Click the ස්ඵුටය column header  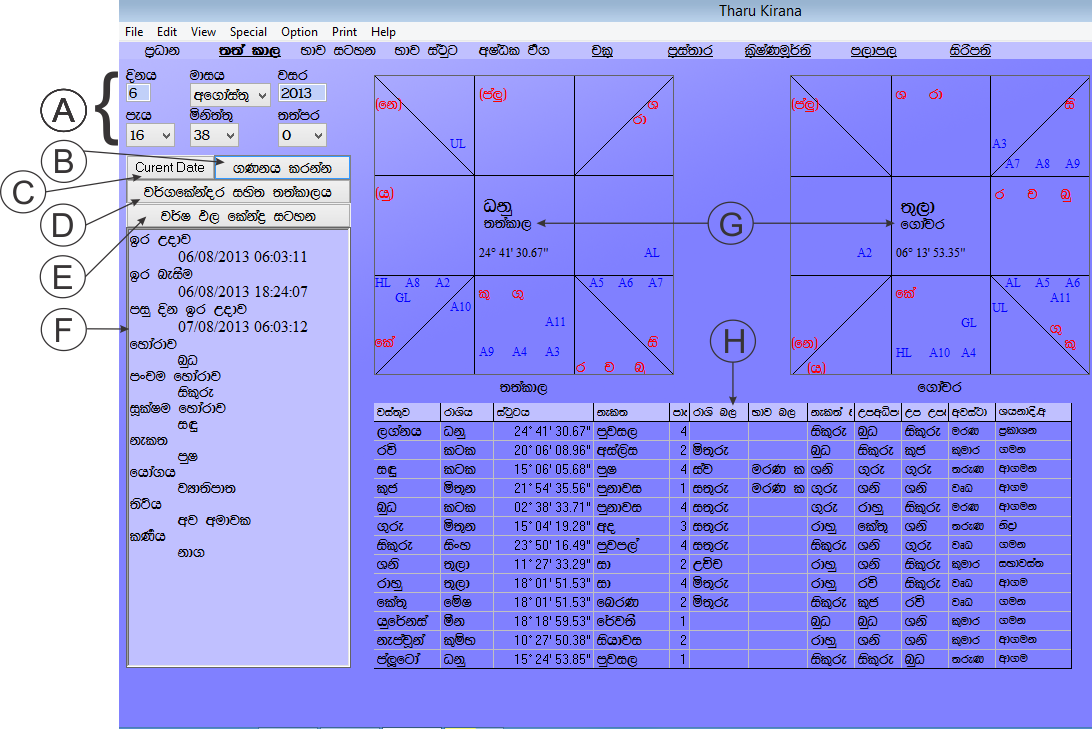[x=543, y=412]
